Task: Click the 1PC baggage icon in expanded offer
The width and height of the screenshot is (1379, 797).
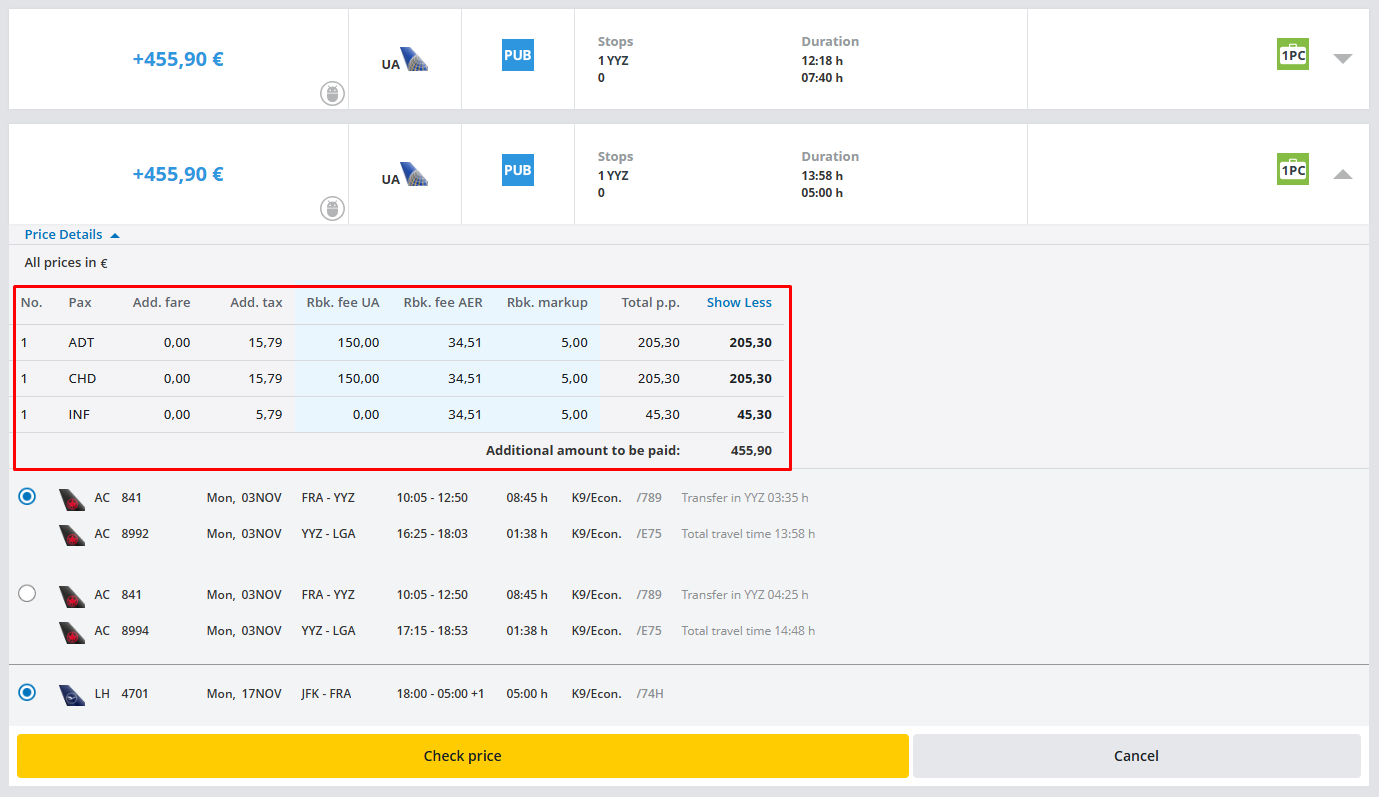Action: click(x=1292, y=169)
